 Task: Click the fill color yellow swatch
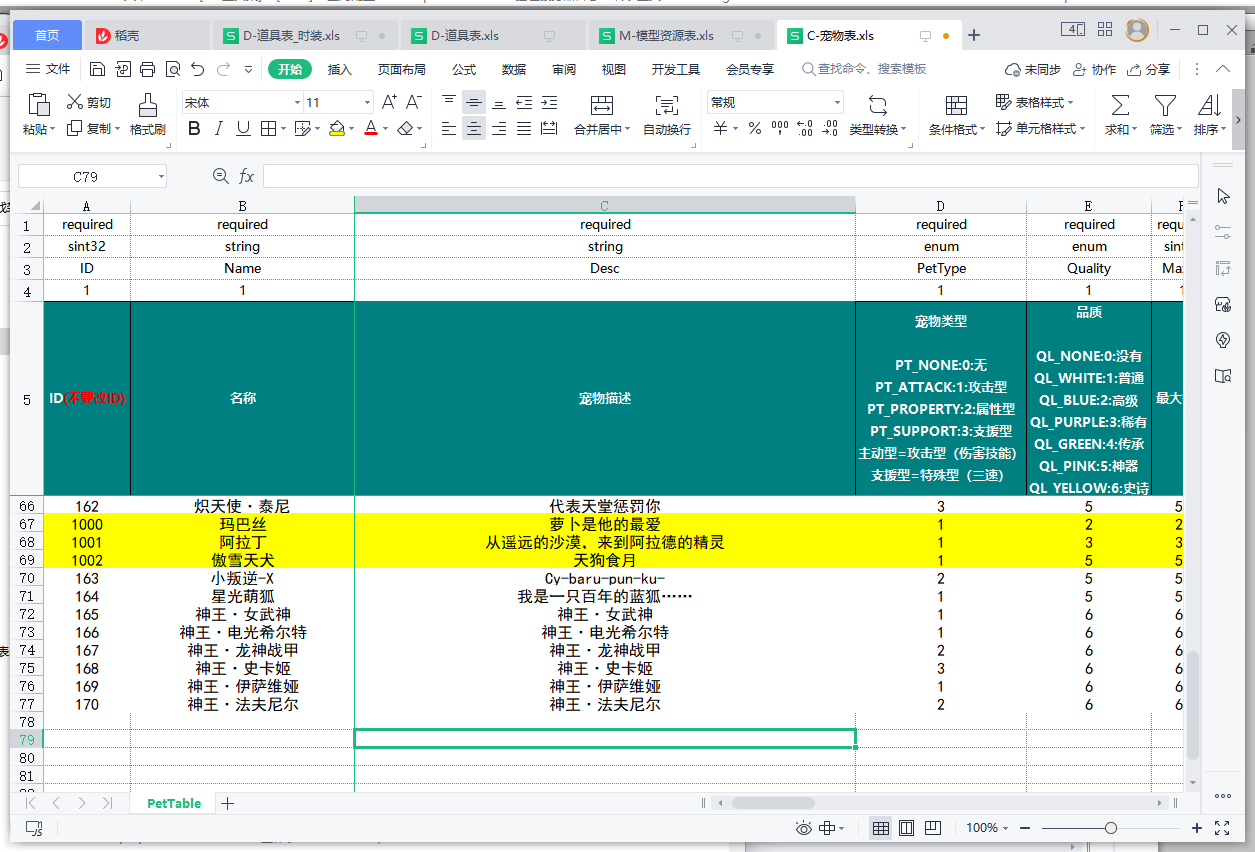[x=337, y=128]
